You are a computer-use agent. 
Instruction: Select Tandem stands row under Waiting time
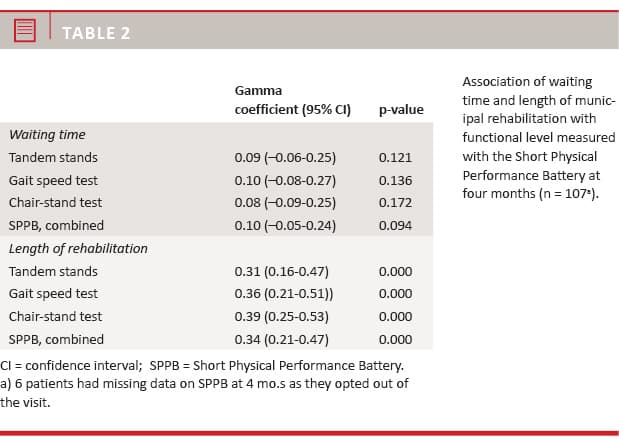[53, 157]
